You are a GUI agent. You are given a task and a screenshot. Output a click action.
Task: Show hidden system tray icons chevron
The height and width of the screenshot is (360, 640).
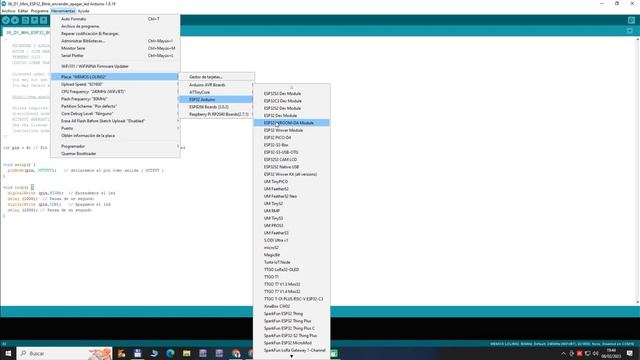point(564,353)
